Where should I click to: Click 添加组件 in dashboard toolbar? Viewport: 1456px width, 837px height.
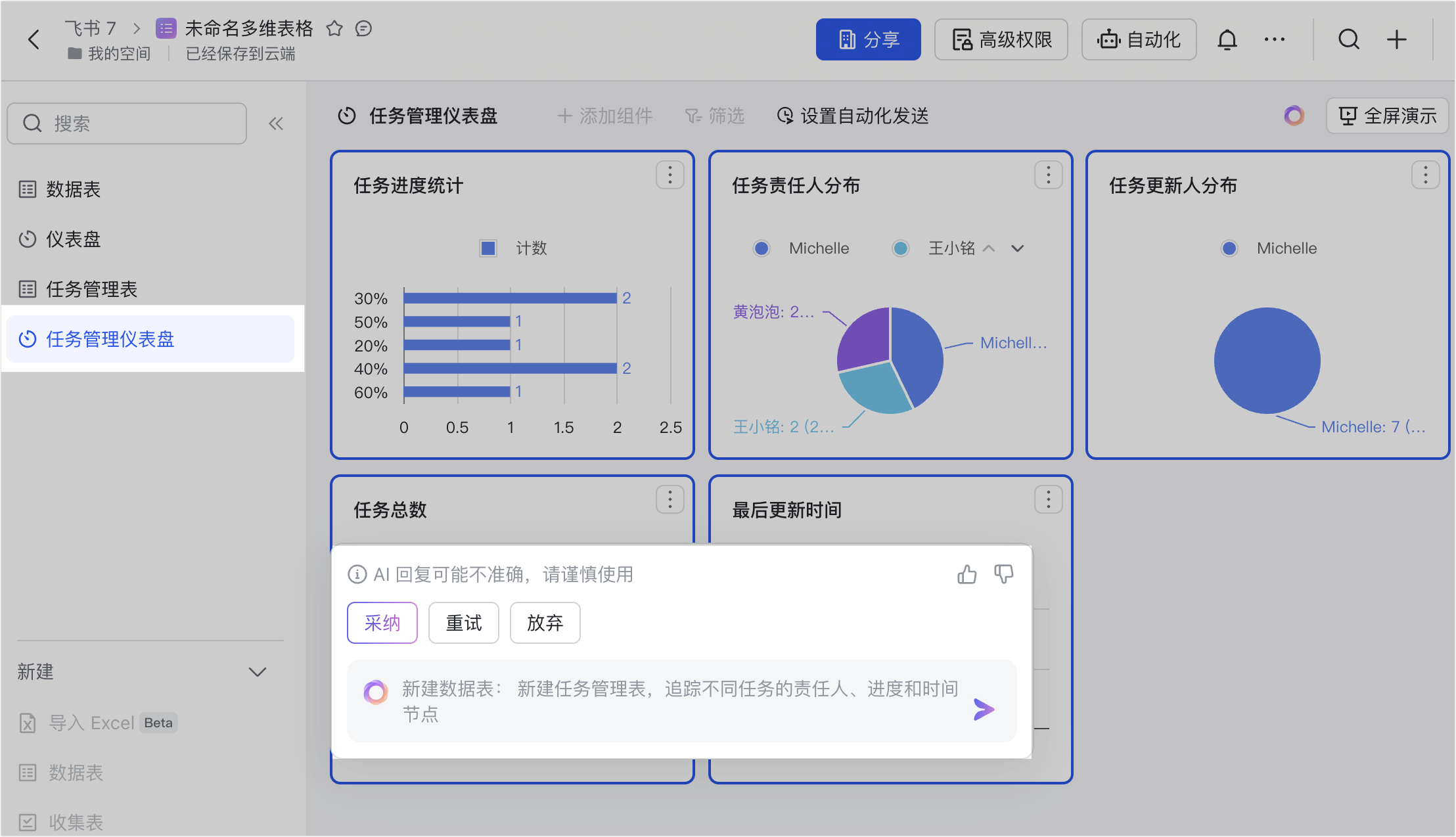point(604,116)
